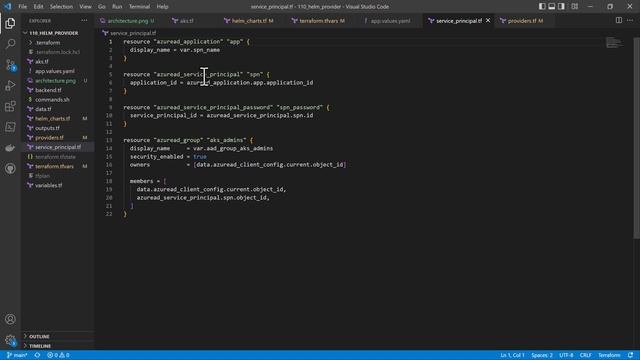Click the synchronize changes icon in status bar
Viewport: 640px width, 360px height.
(37, 355)
